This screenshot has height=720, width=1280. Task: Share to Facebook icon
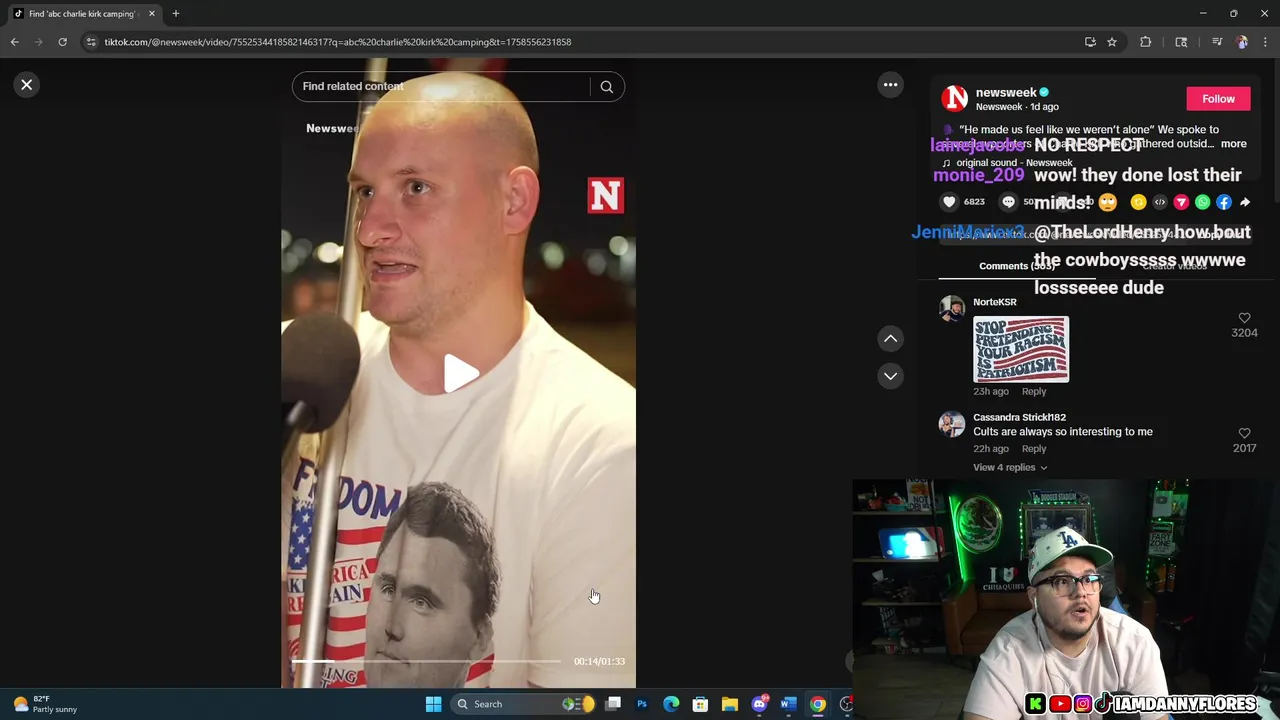point(1224,202)
